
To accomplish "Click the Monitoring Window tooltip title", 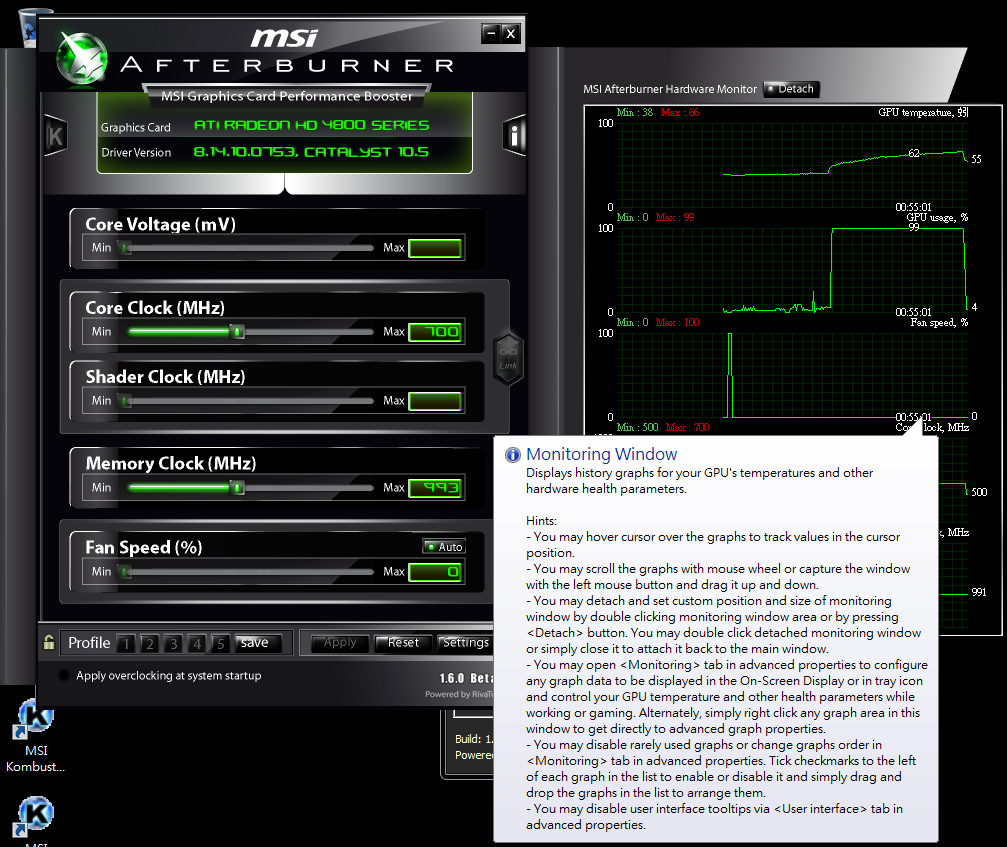I will click(601, 454).
